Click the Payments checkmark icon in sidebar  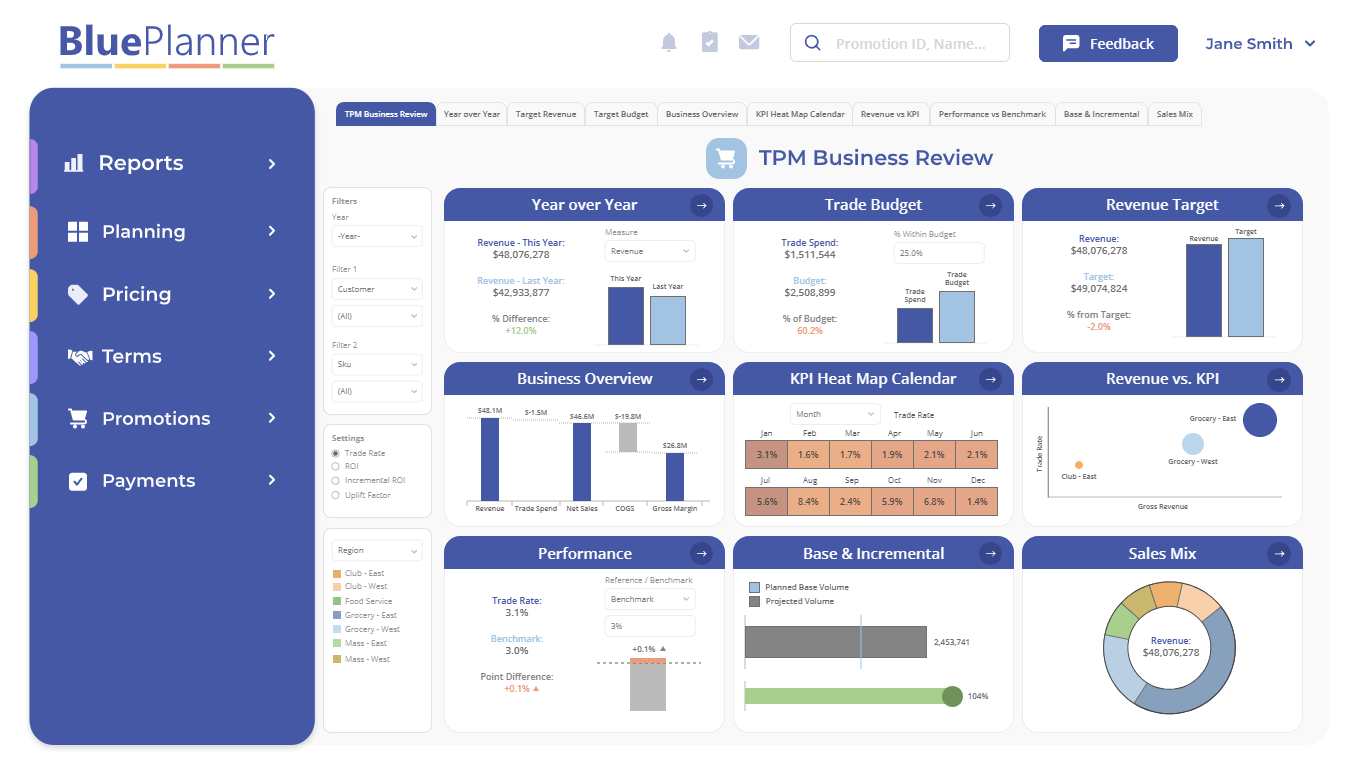pos(77,481)
